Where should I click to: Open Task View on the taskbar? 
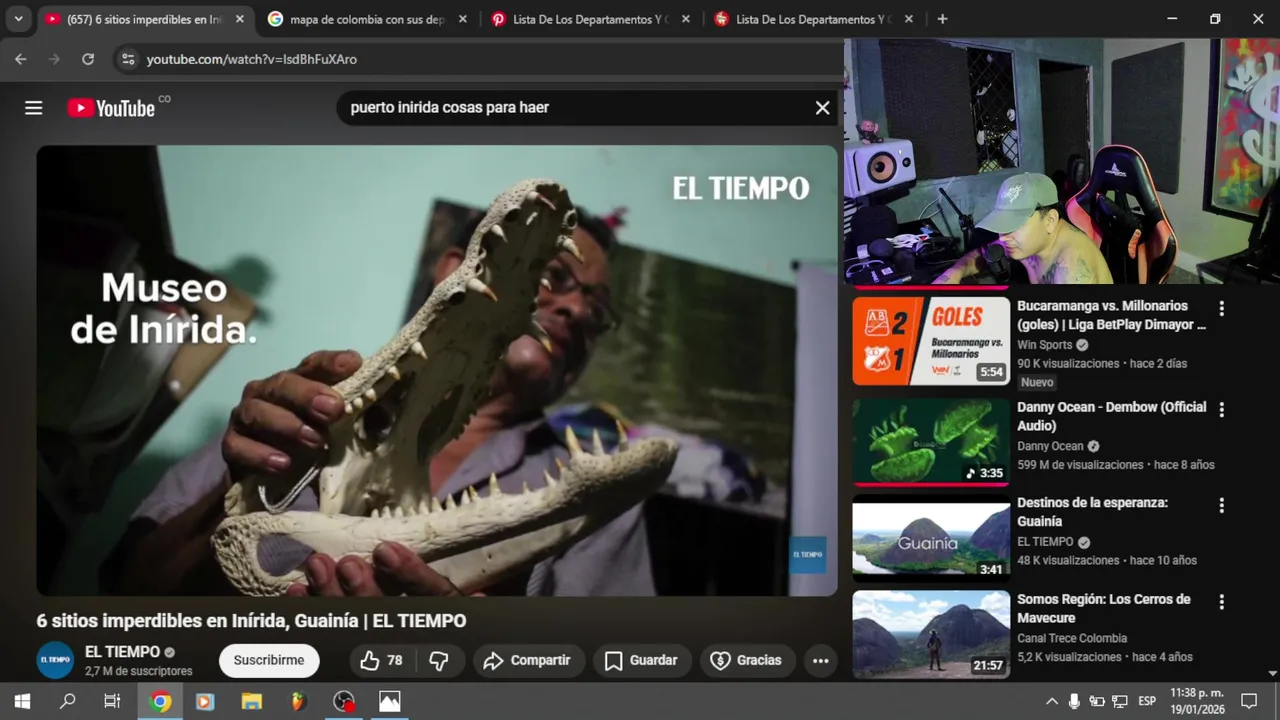[112, 701]
